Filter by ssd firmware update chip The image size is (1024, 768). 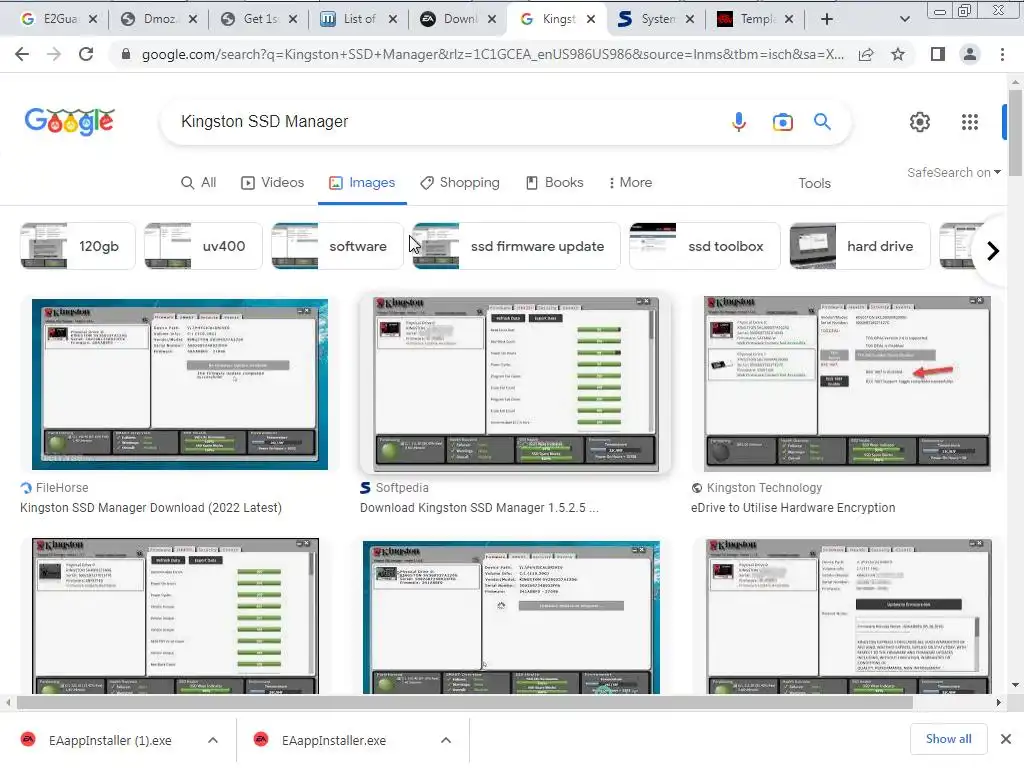click(x=516, y=246)
